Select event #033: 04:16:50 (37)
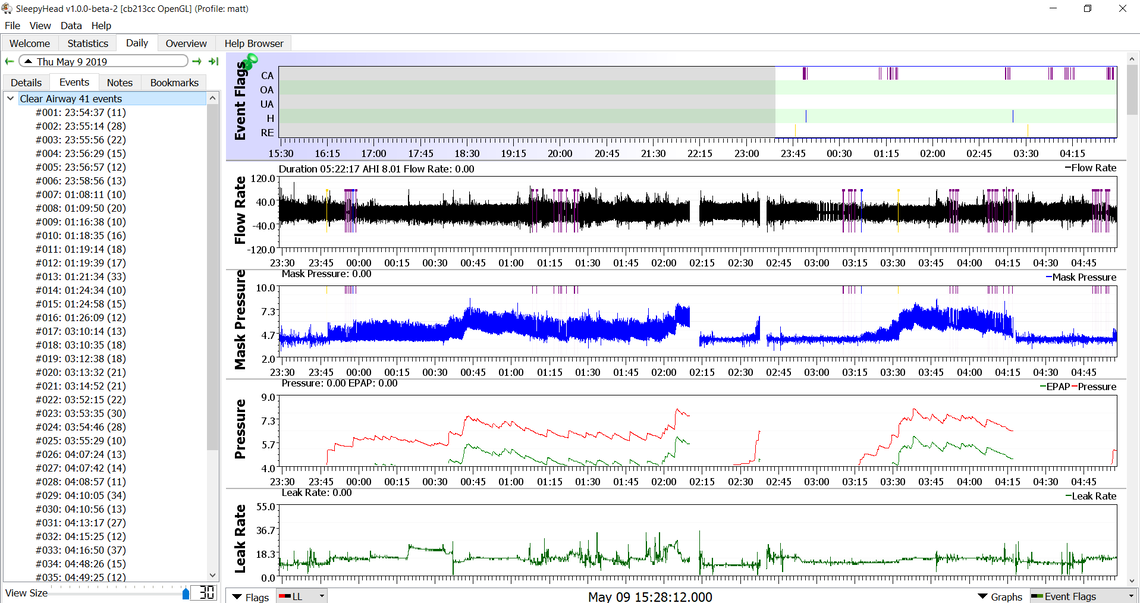 (81, 551)
